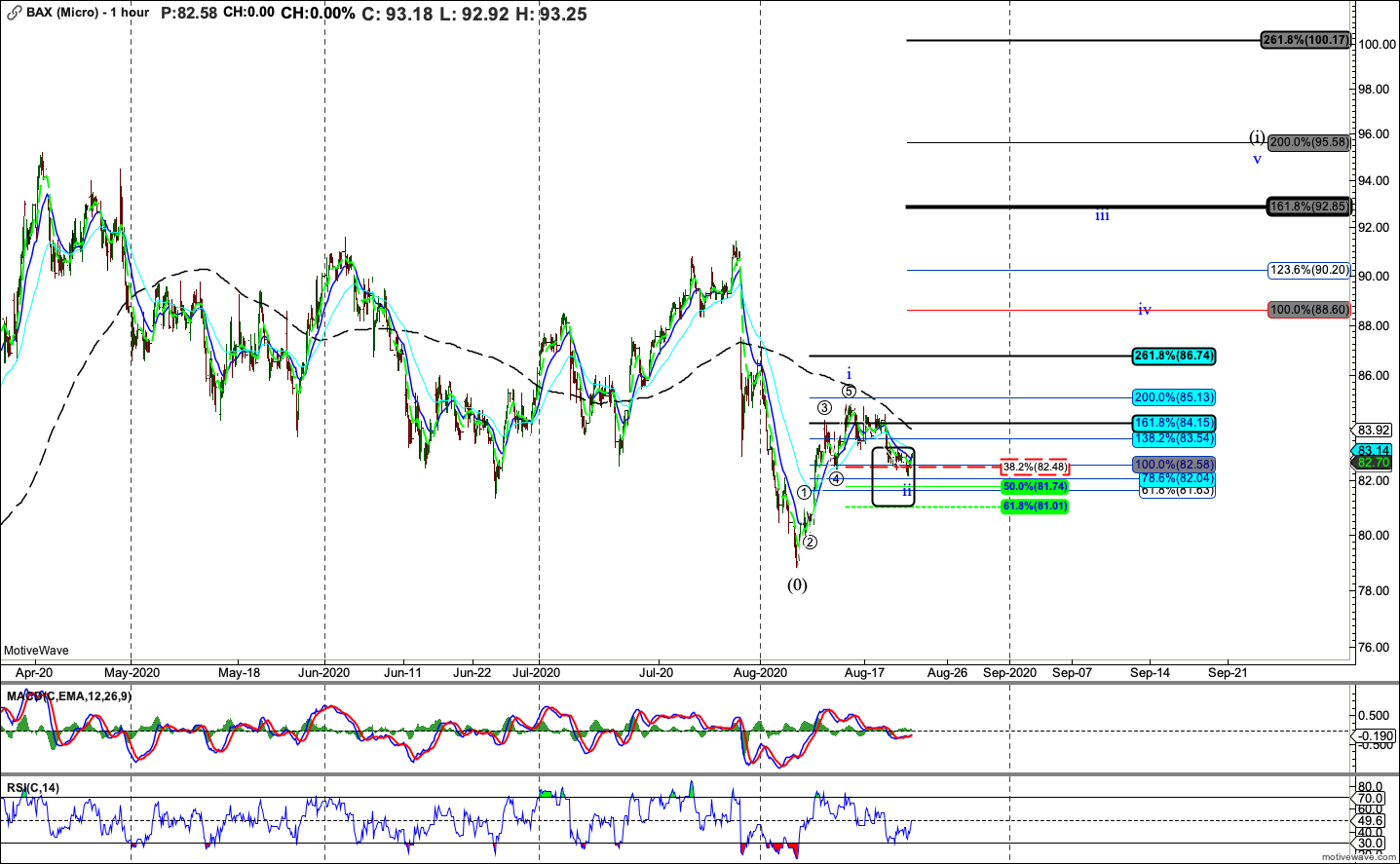Select the cyan 161.8%(84.15) label
1400x864 pixels.
(x=1174, y=423)
